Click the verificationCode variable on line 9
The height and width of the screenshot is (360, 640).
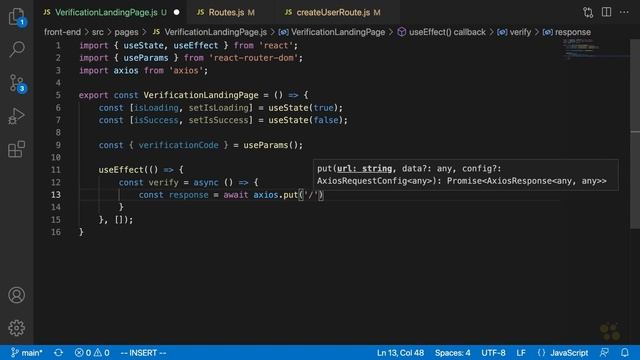point(178,145)
